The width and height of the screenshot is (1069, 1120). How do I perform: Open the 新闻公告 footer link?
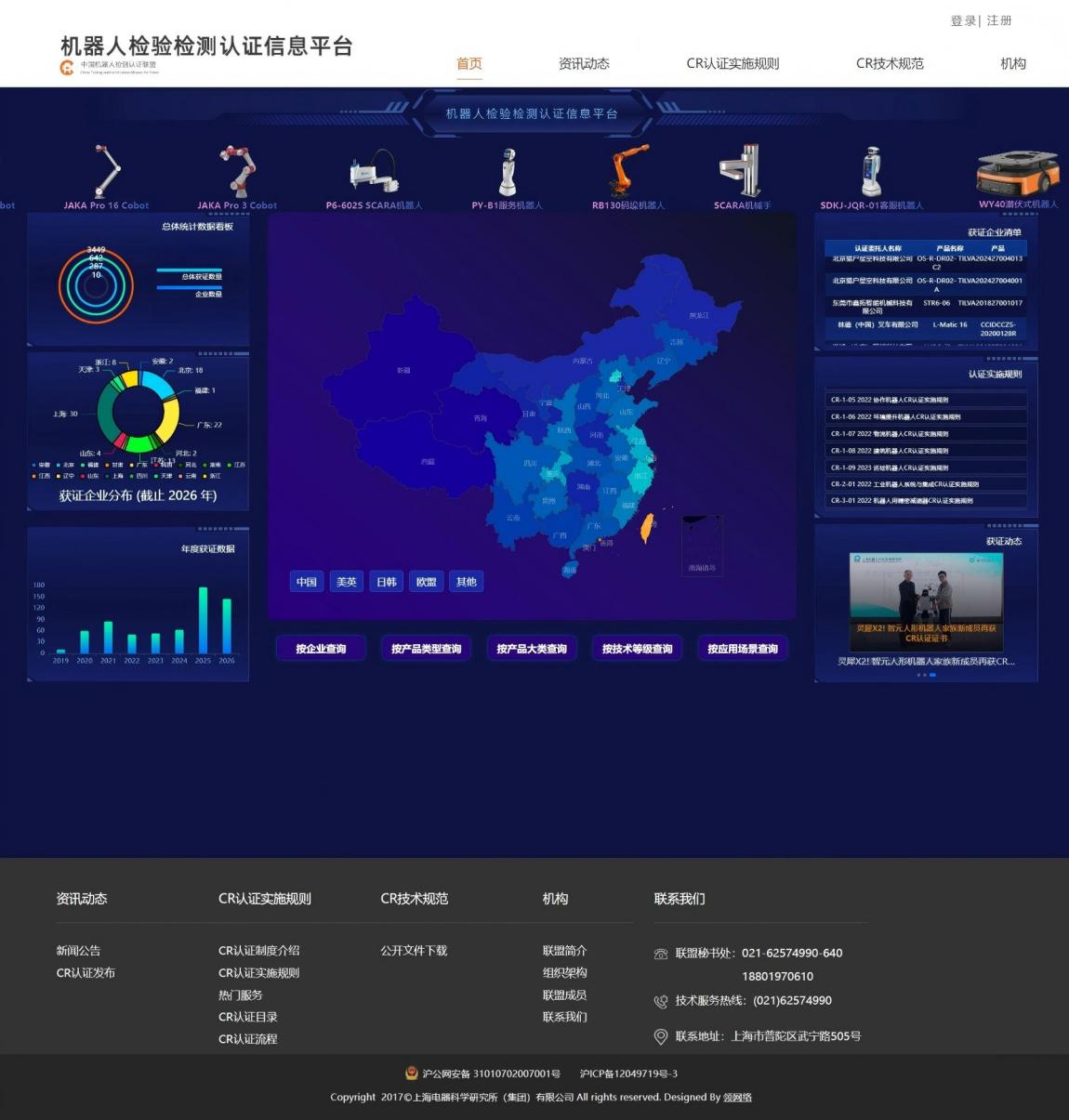(78, 951)
